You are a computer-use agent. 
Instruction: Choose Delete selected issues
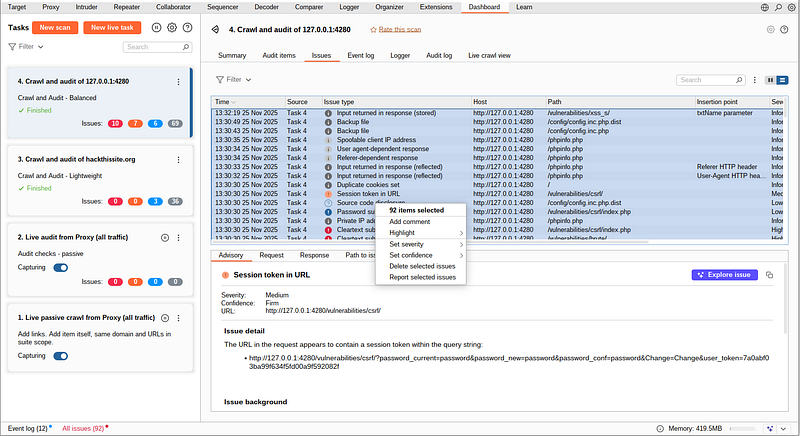point(420,266)
